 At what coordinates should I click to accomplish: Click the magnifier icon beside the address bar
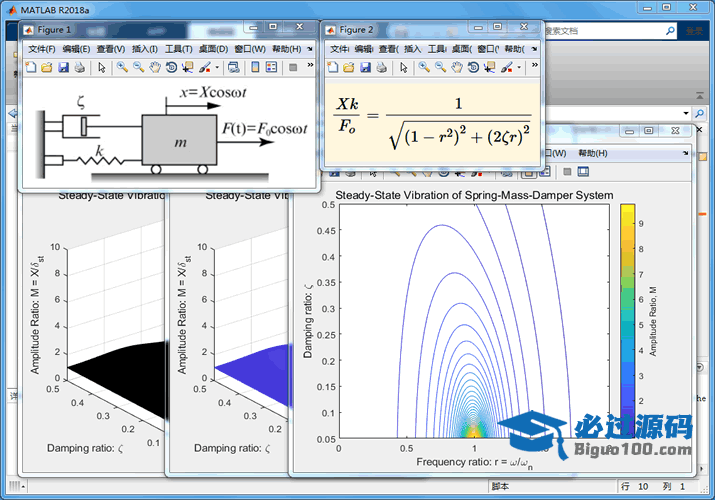tap(699, 113)
